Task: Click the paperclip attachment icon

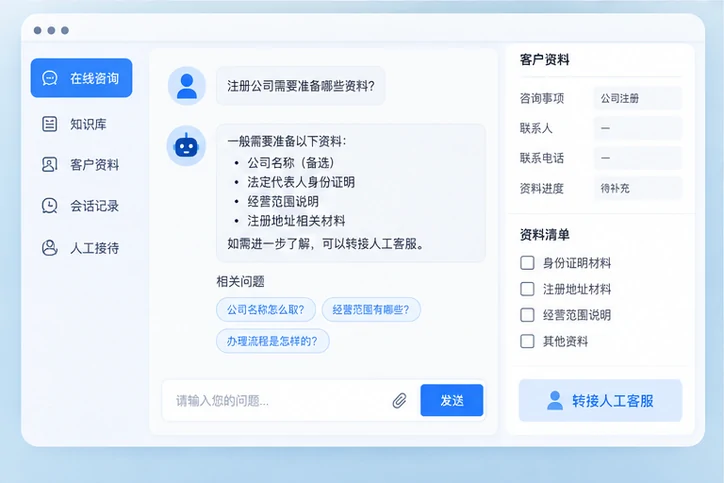Action: (400, 400)
